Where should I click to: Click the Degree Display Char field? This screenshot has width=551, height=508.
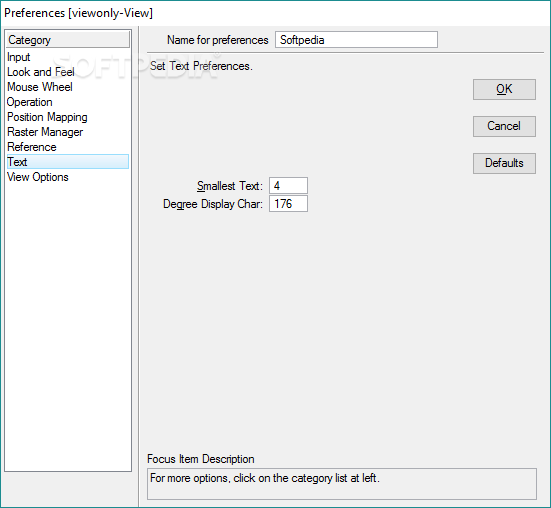[289, 204]
